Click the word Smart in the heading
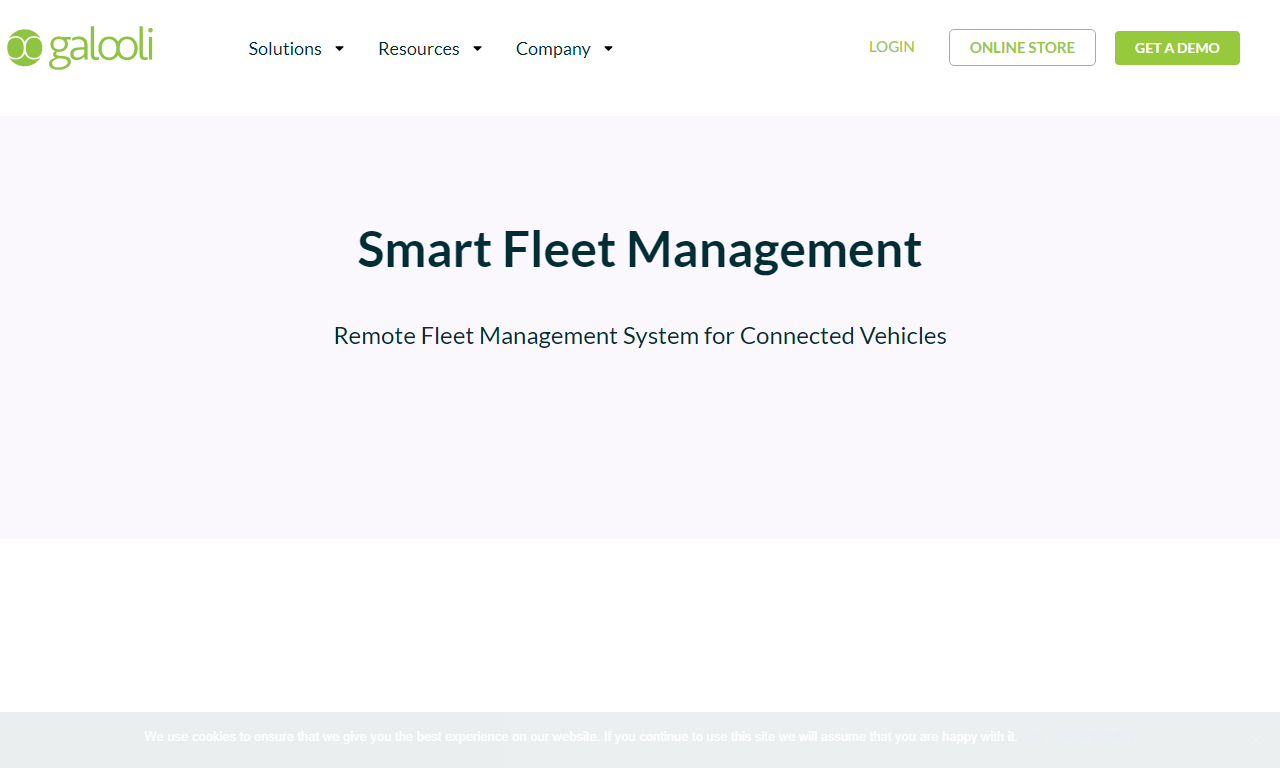1280x768 pixels. pos(425,249)
